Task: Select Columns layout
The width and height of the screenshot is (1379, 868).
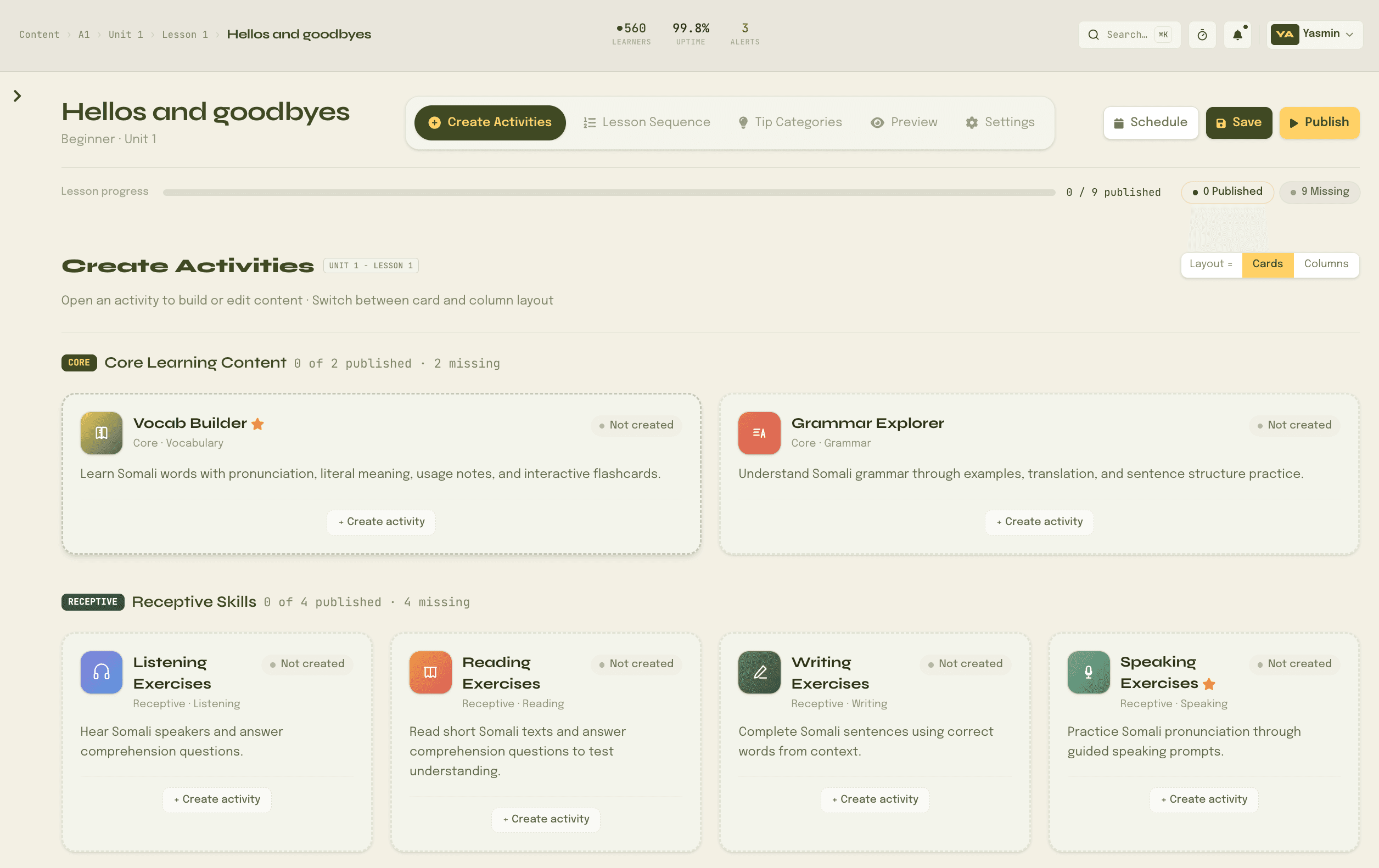Action: [x=1326, y=264]
